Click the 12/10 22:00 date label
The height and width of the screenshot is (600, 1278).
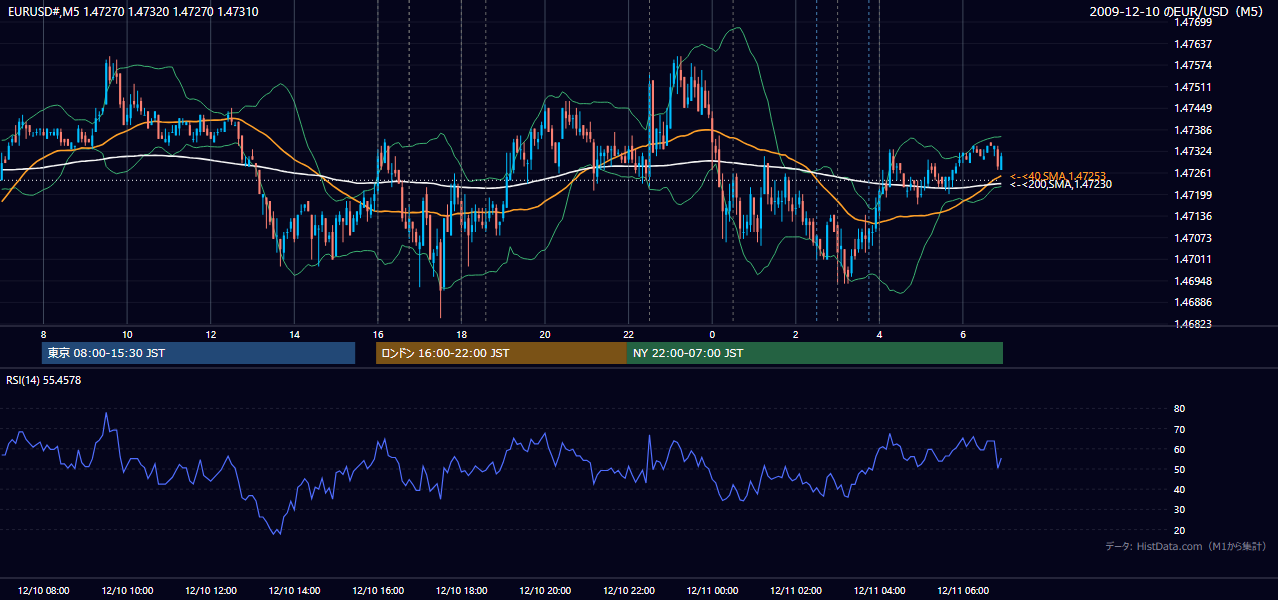(628, 591)
